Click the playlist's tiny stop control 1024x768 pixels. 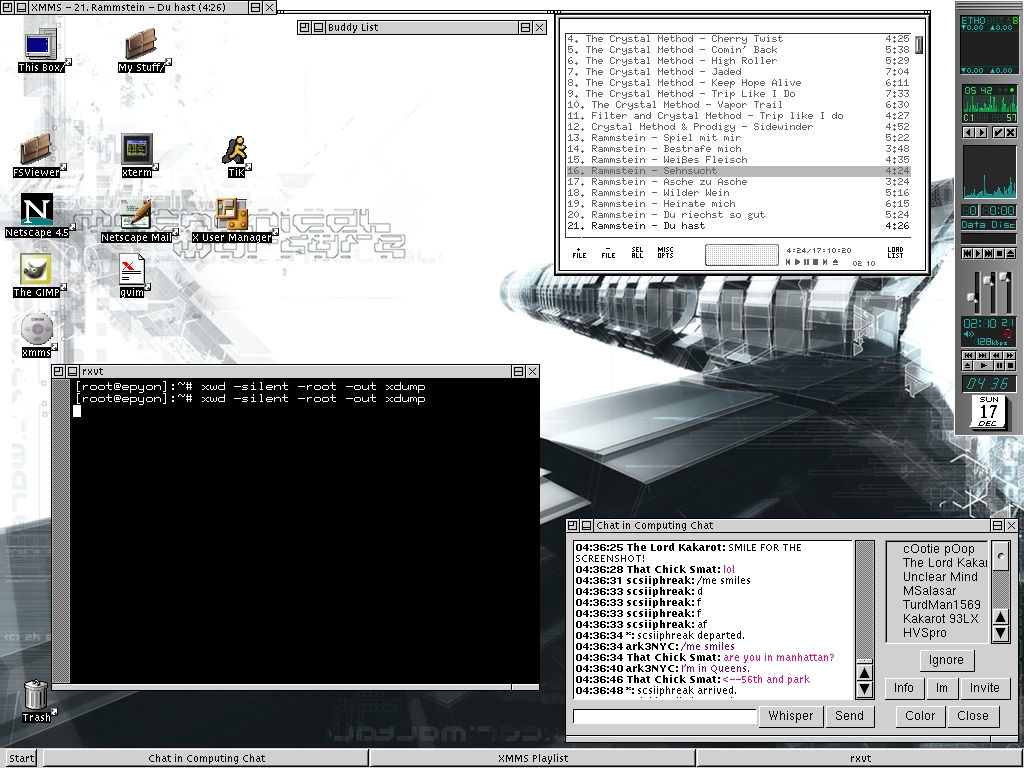point(816,262)
